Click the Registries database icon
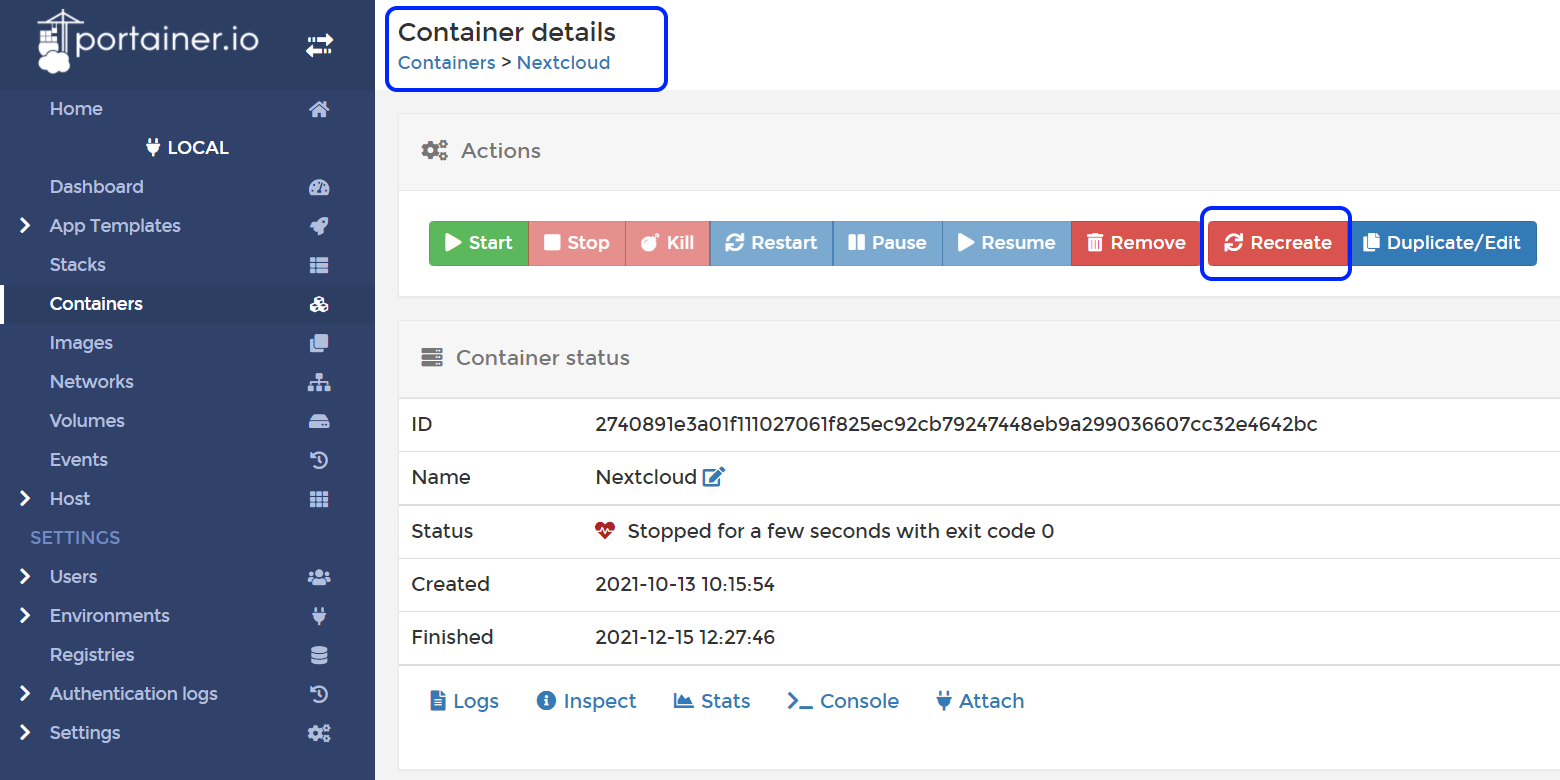This screenshot has height=780, width=1560. click(x=319, y=655)
